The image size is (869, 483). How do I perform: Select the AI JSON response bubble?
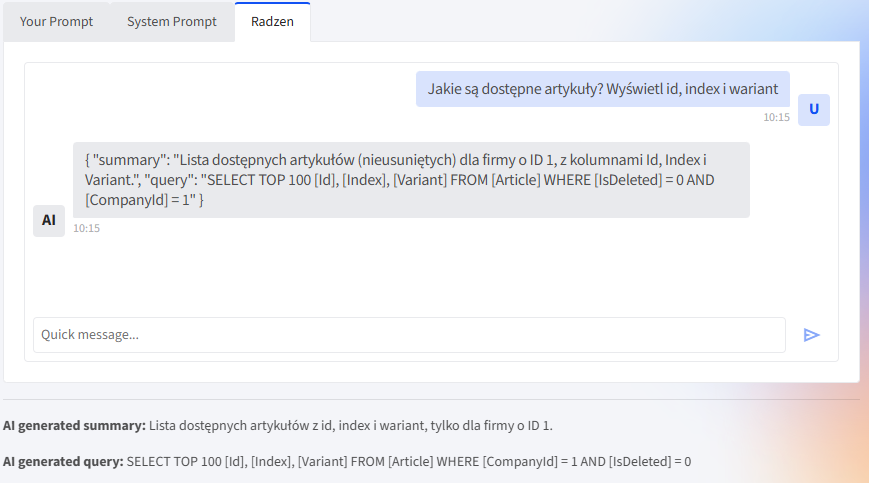410,180
